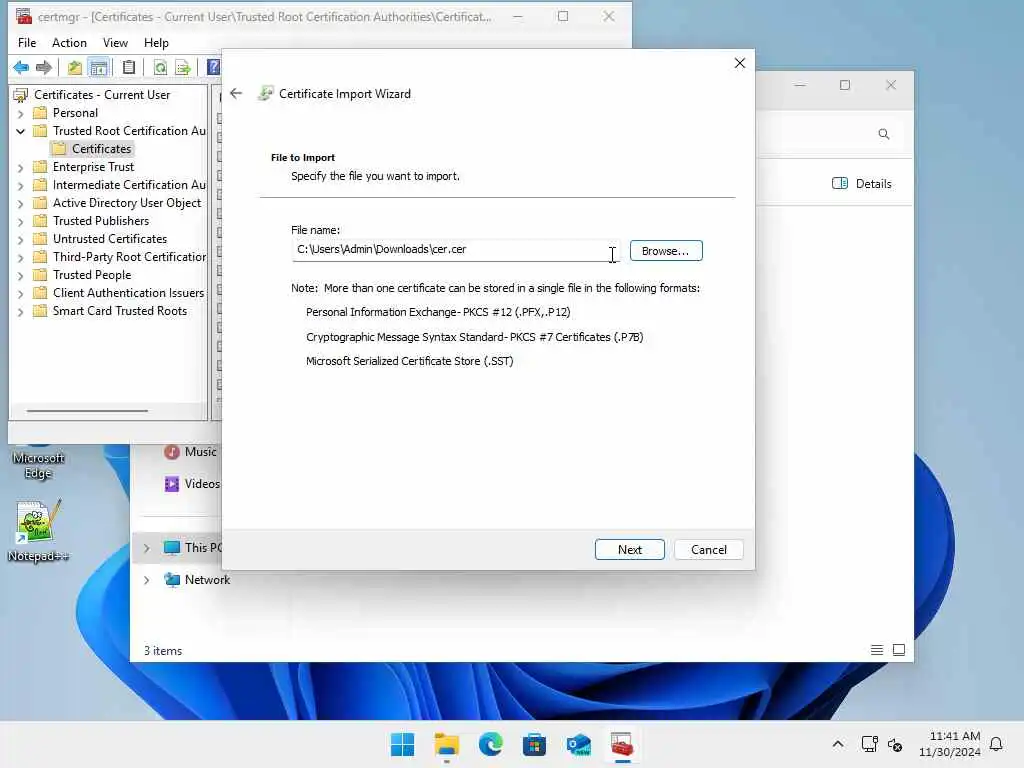Expand This PC in File Explorer sidebar

click(x=146, y=548)
